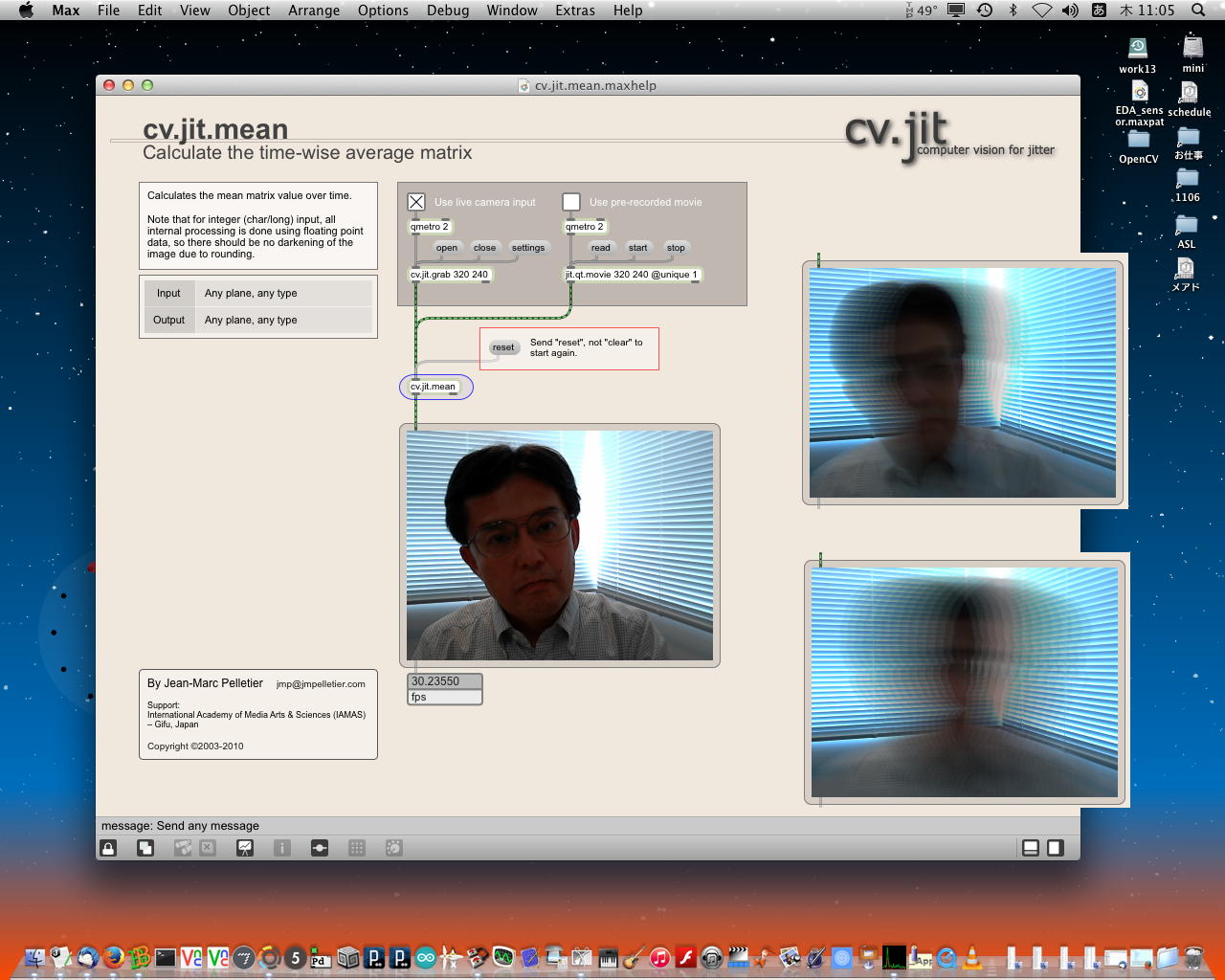Click the 'read' message box
Viewport: 1225px width, 980px height.
pyautogui.click(x=600, y=248)
